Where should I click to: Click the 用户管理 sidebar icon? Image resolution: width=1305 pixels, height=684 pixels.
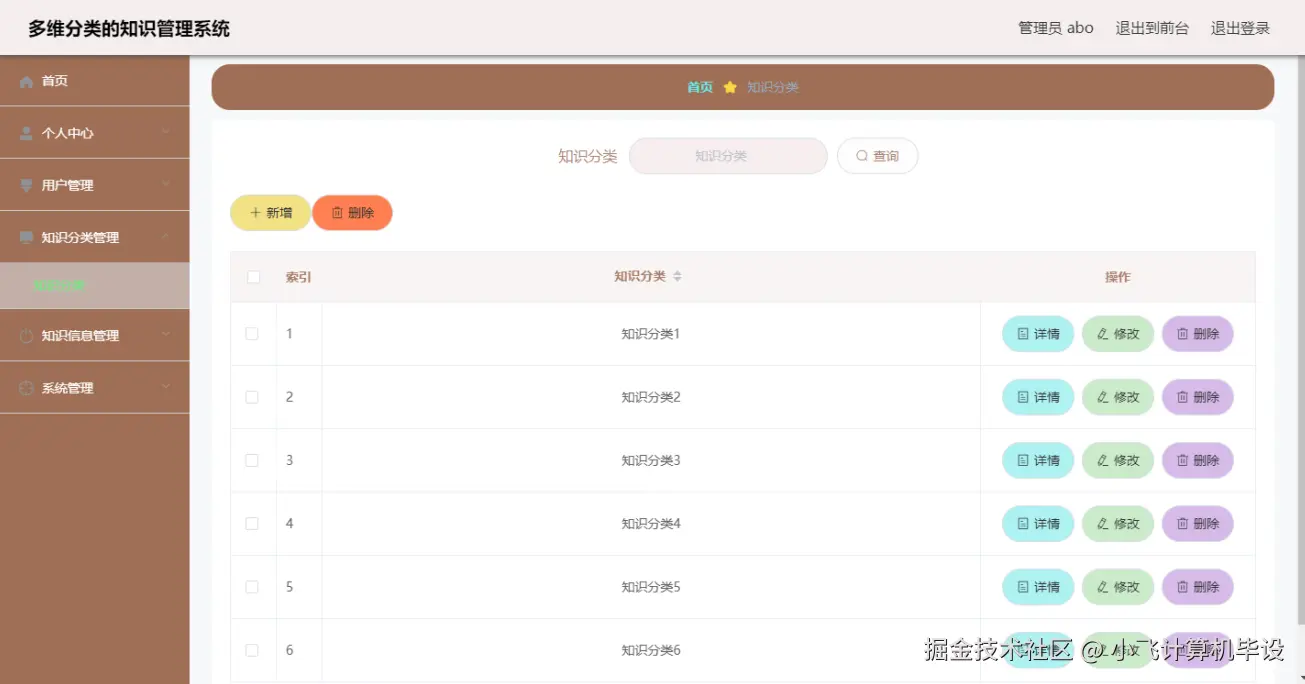(28, 184)
